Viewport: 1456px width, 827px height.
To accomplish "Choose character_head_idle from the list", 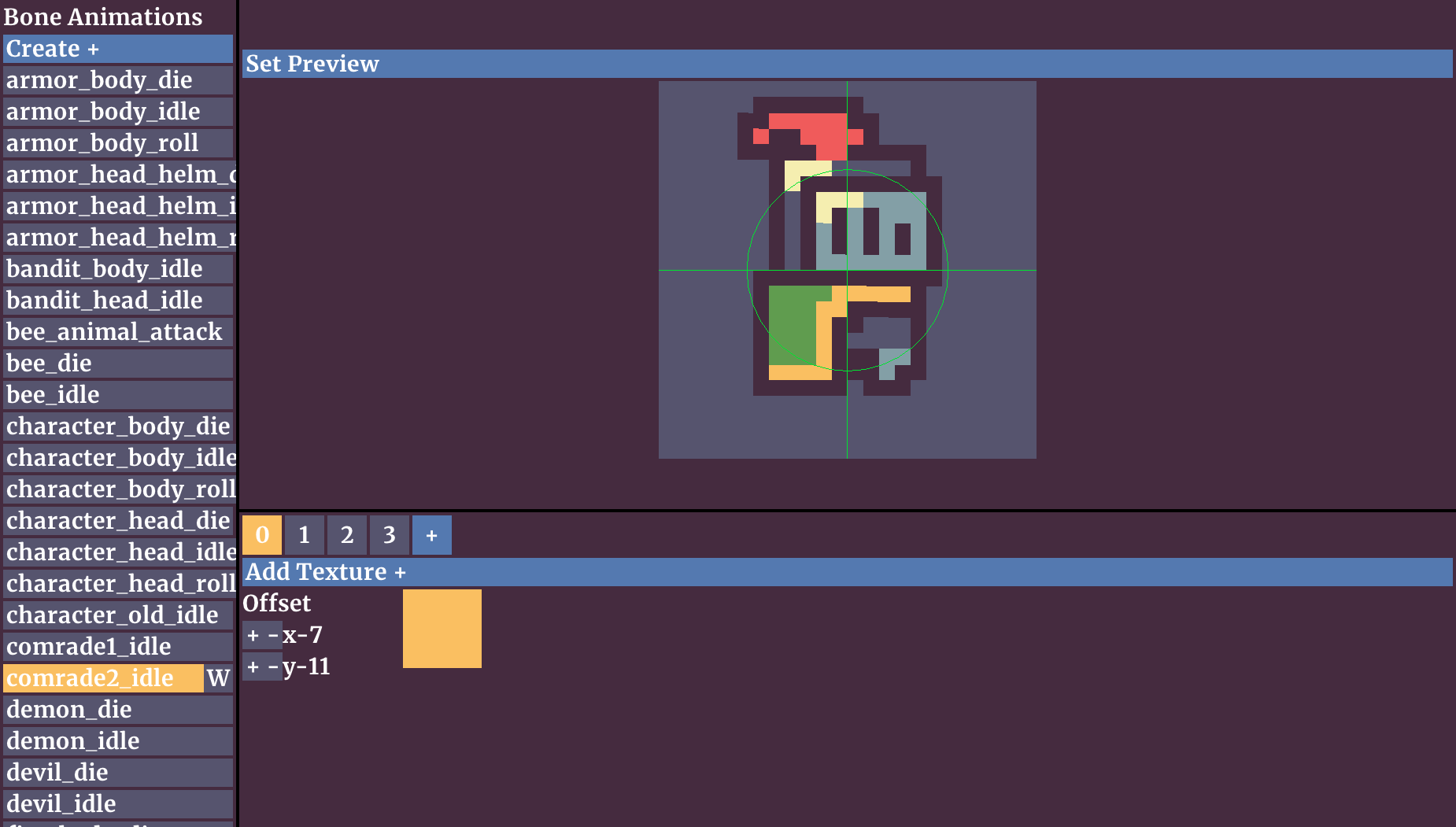I will [x=118, y=552].
